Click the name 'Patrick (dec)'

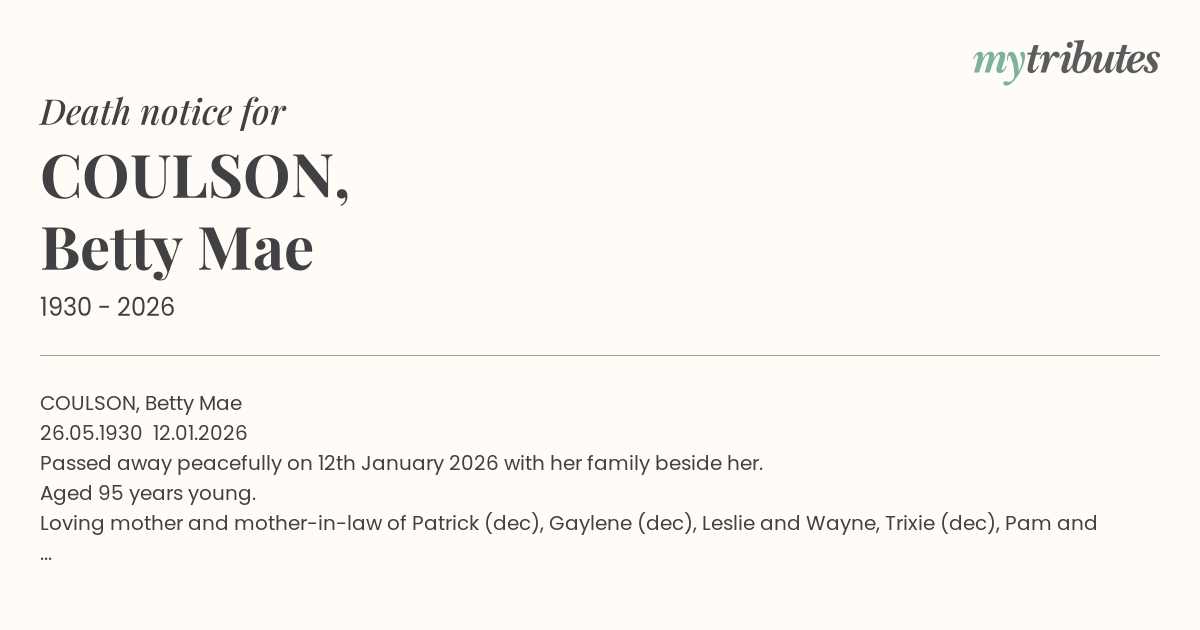474,523
